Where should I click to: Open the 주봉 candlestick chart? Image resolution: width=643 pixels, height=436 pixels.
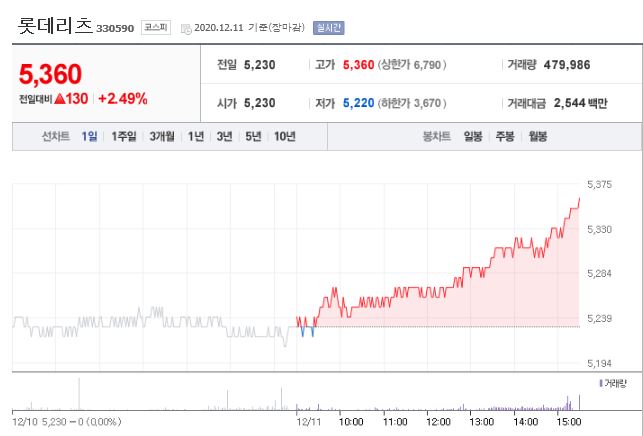pyautogui.click(x=505, y=136)
